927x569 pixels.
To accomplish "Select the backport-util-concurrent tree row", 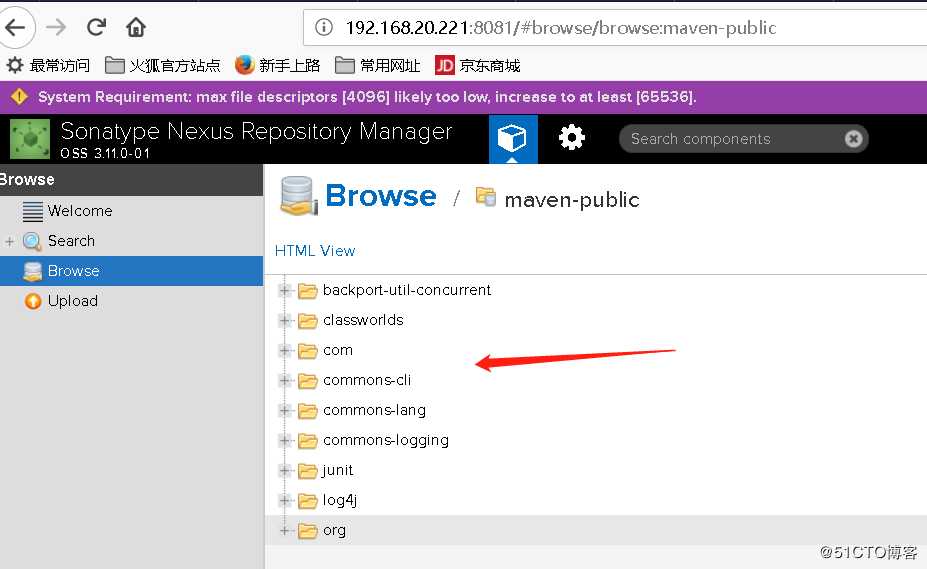I will (x=596, y=290).
